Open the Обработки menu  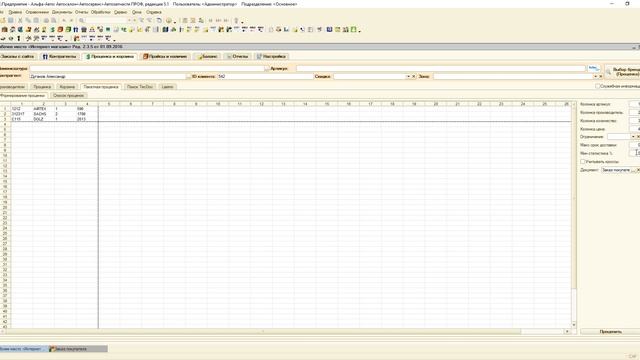pyautogui.click(x=100, y=12)
